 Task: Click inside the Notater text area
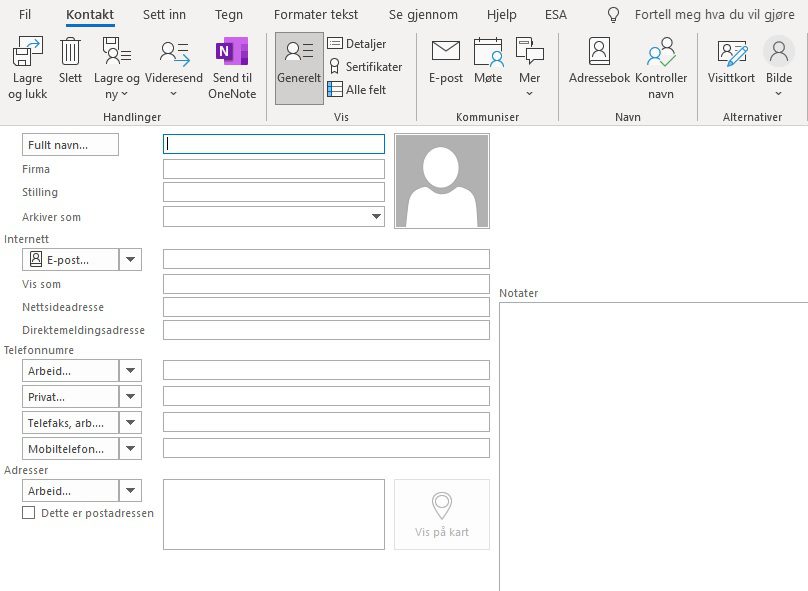point(653,446)
